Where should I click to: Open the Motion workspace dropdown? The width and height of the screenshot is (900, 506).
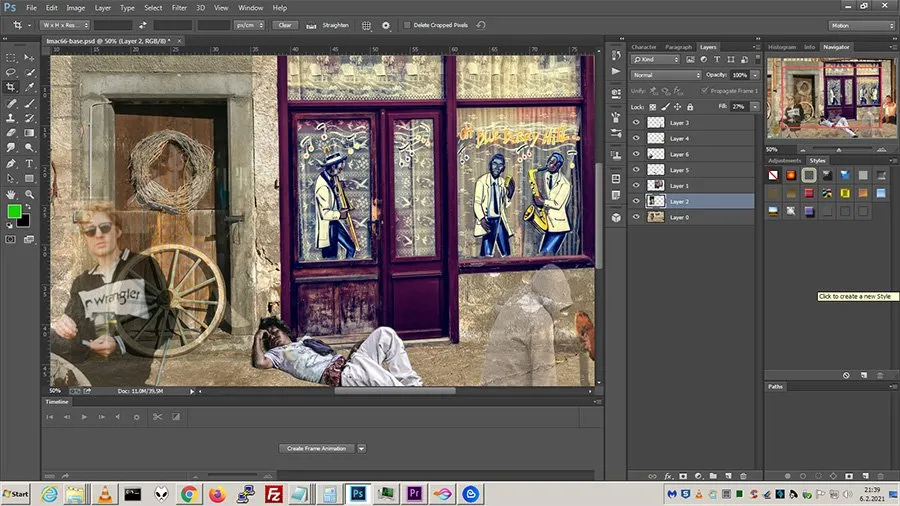point(861,25)
